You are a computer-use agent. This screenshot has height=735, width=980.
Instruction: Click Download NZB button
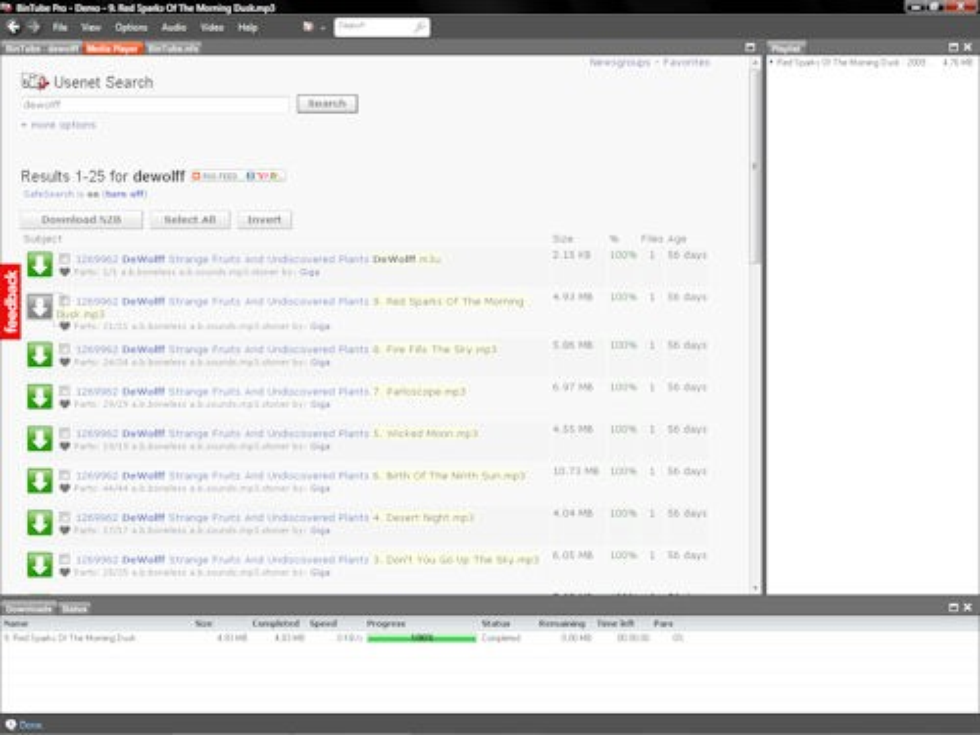(x=81, y=219)
